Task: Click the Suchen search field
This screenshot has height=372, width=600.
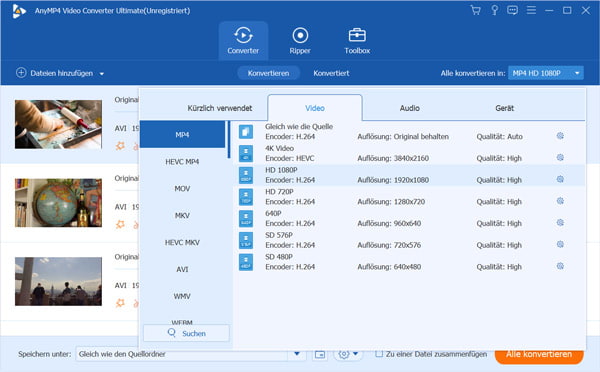Action: click(x=186, y=333)
